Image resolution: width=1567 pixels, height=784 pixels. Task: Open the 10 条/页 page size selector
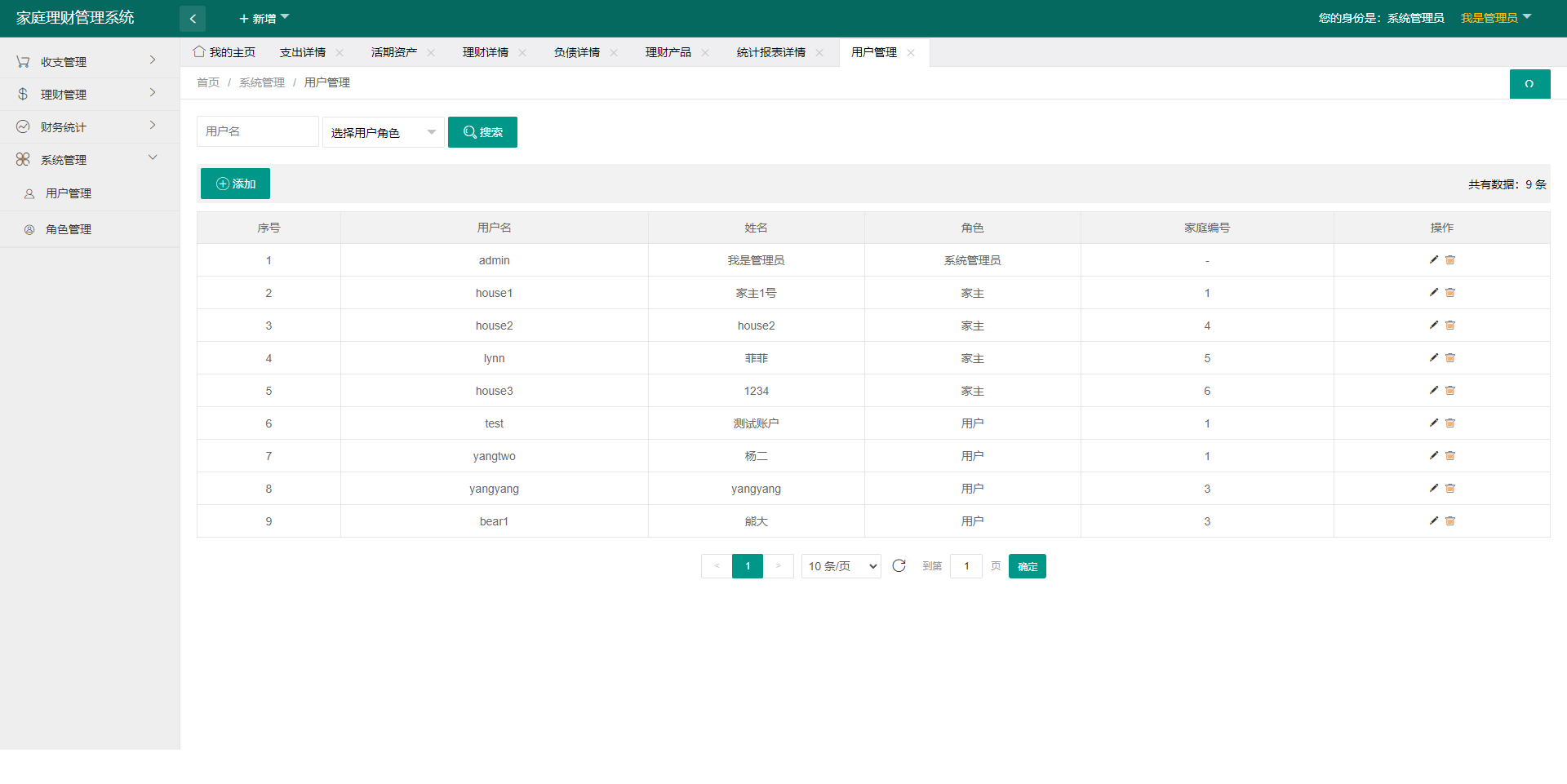841,566
